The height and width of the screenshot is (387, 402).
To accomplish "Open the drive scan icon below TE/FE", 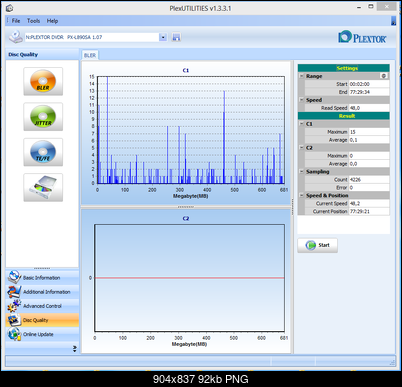I will pyautogui.click(x=43, y=187).
